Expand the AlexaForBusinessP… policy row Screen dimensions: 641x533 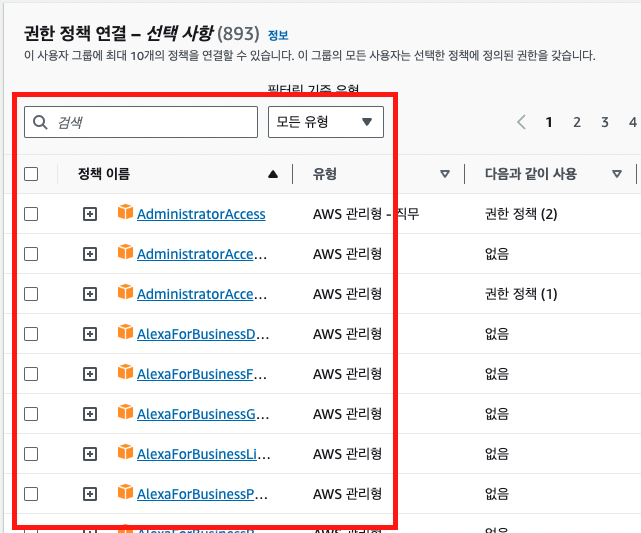[x=90, y=495]
